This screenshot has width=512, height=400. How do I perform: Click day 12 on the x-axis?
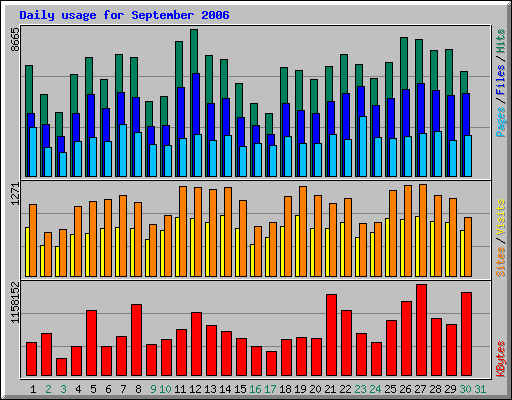click(195, 389)
